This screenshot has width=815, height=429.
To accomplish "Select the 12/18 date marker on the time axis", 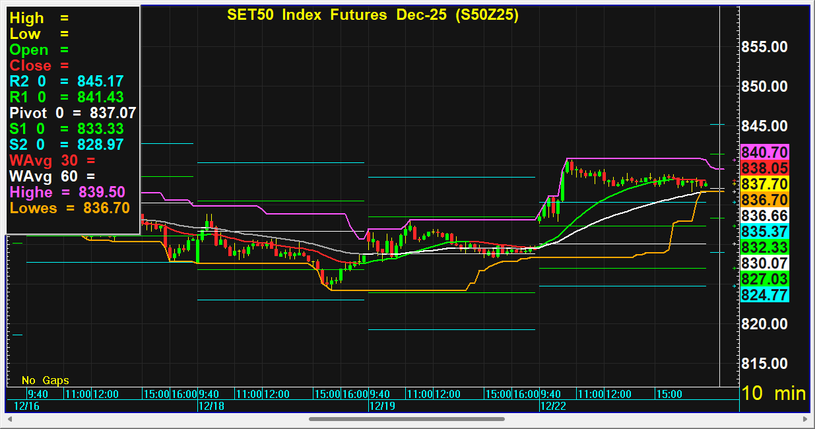I will coord(210,407).
